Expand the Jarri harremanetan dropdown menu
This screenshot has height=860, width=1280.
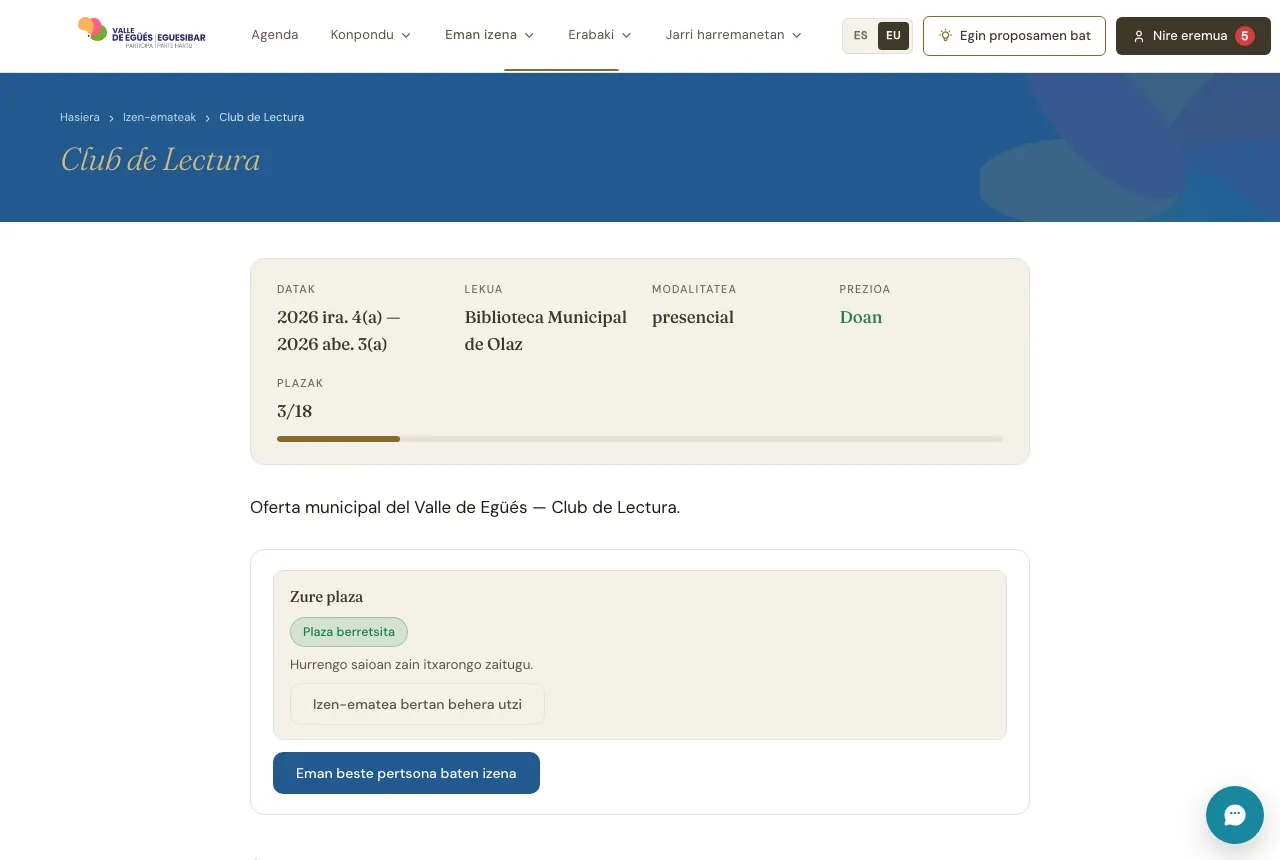click(734, 35)
